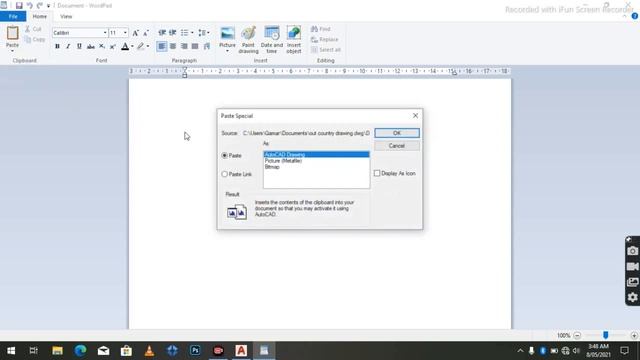Click Select all in Editing group
The width and height of the screenshot is (640, 360).
click(x=326, y=50)
